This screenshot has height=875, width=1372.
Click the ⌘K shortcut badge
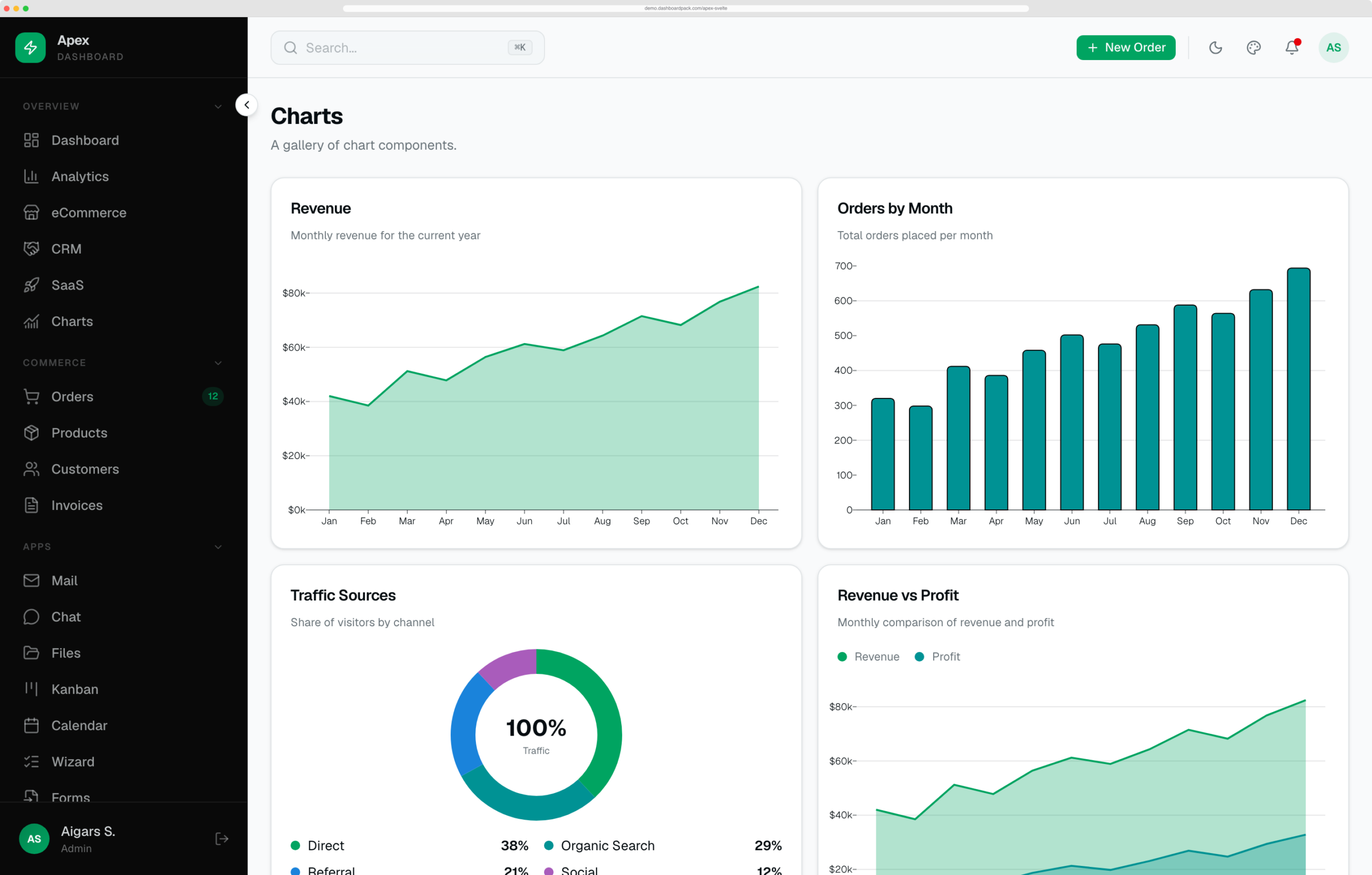coord(520,47)
